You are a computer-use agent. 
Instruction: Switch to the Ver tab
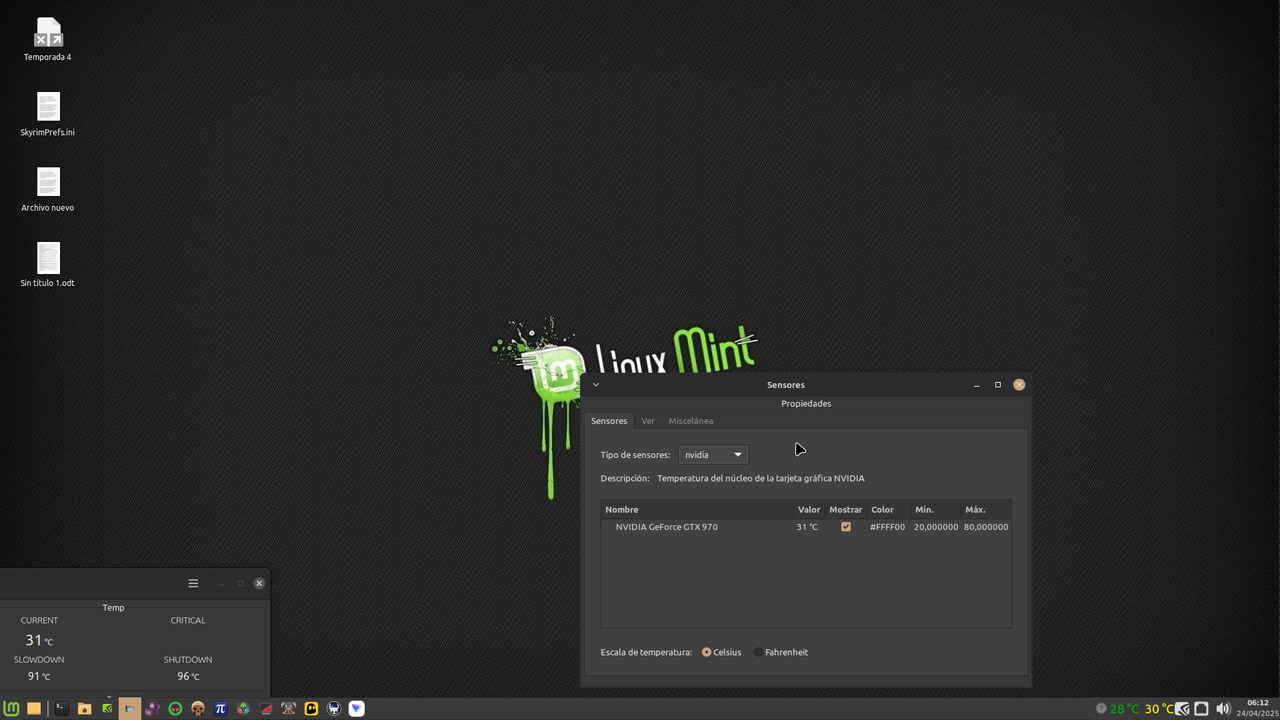pos(647,421)
